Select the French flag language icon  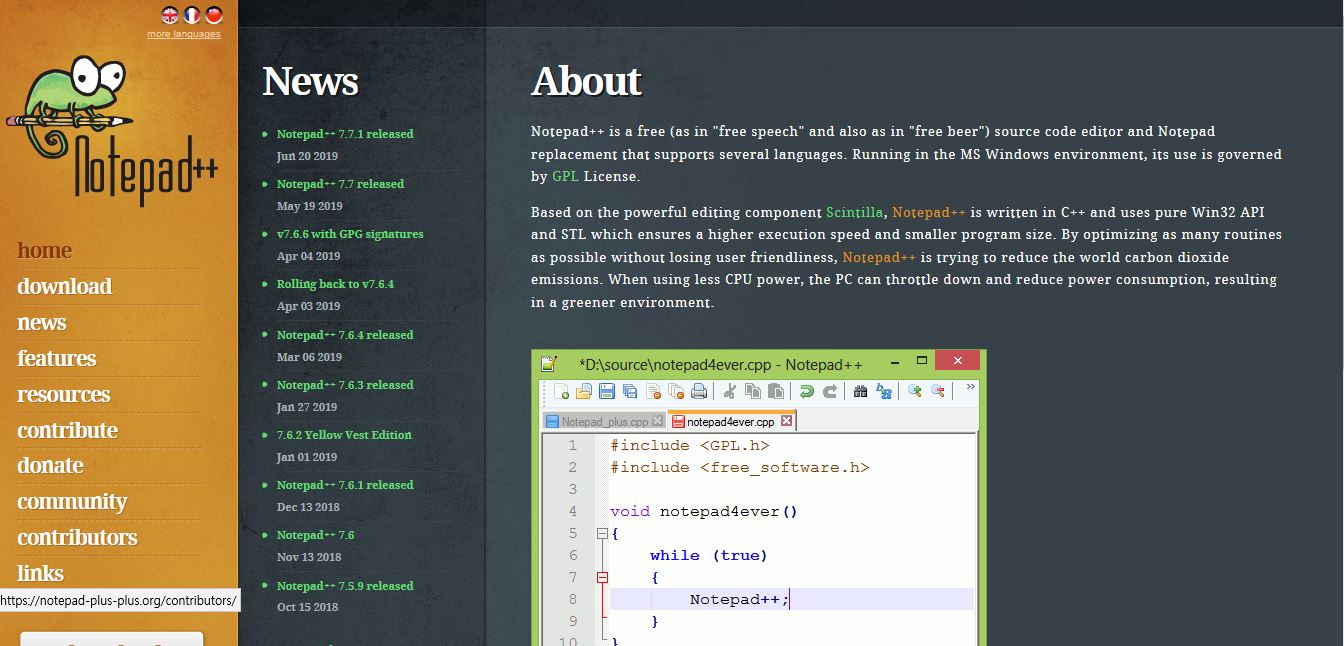[189, 16]
